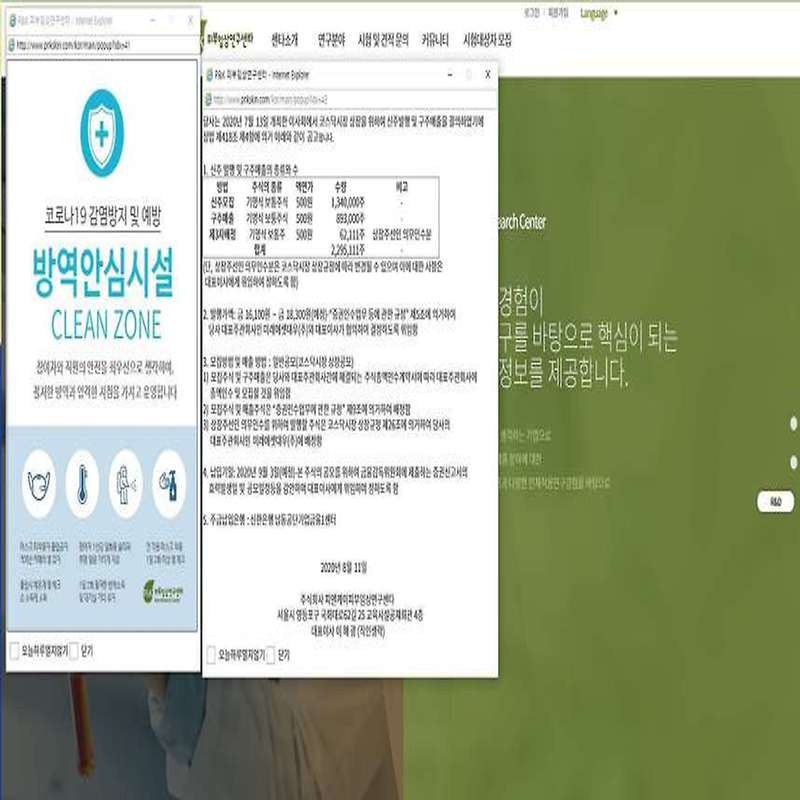Viewport: 800px width, 800px height.
Task: Tick 오늘하루열지않기 checkbox in Clean Zone popup
Action: (x=15, y=651)
